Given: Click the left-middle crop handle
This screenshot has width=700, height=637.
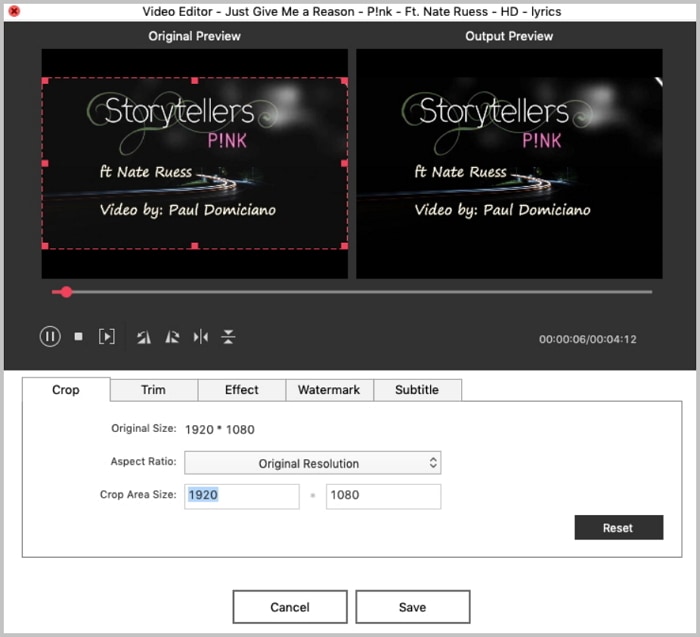Looking at the screenshot, I should point(45,163).
